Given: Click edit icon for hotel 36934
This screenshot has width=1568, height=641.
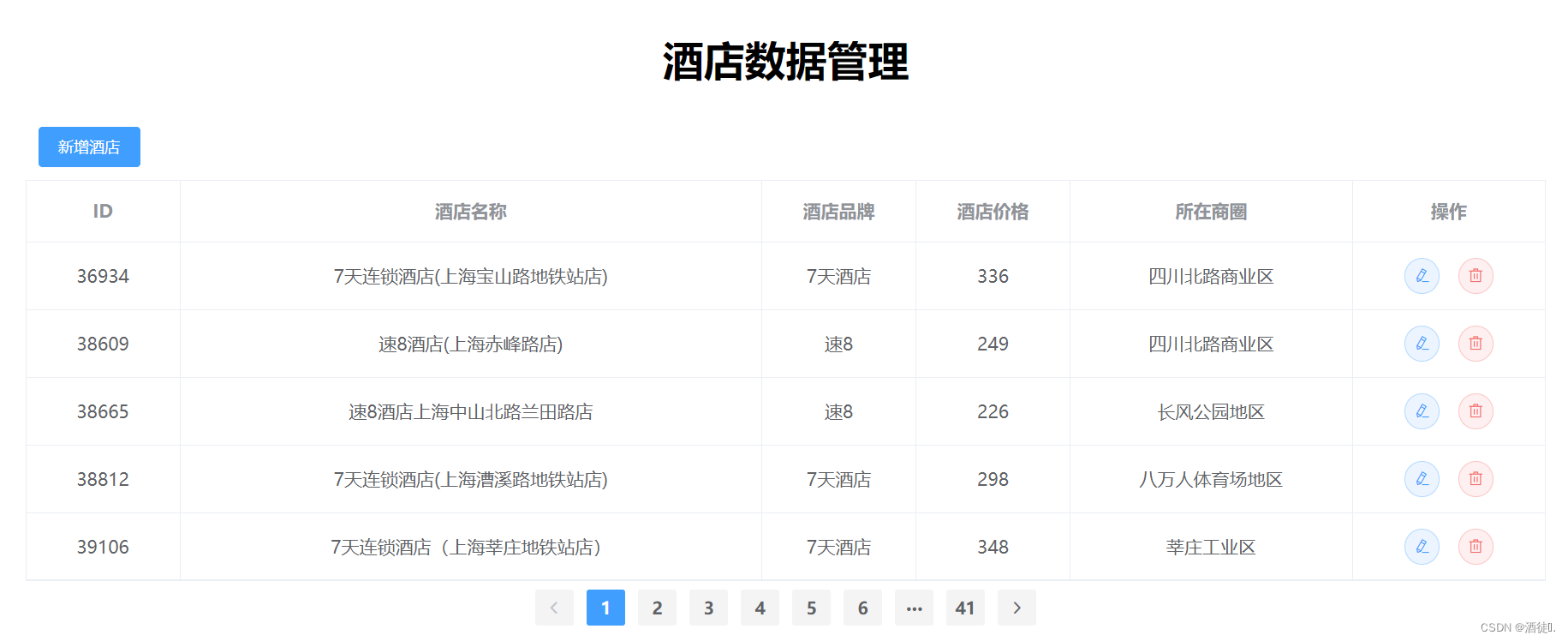Looking at the screenshot, I should (1422, 276).
